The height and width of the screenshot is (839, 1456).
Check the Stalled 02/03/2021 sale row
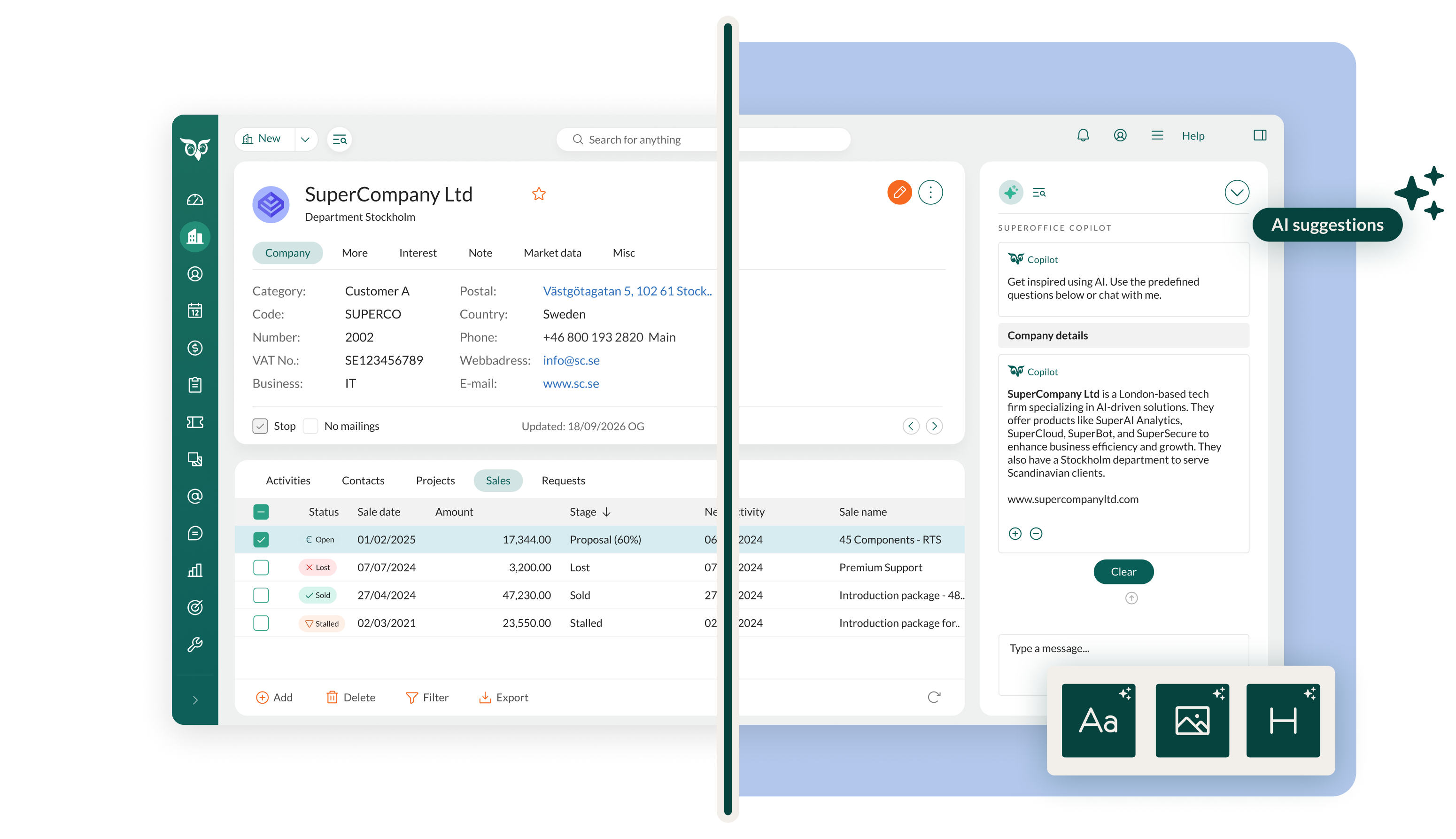260,623
